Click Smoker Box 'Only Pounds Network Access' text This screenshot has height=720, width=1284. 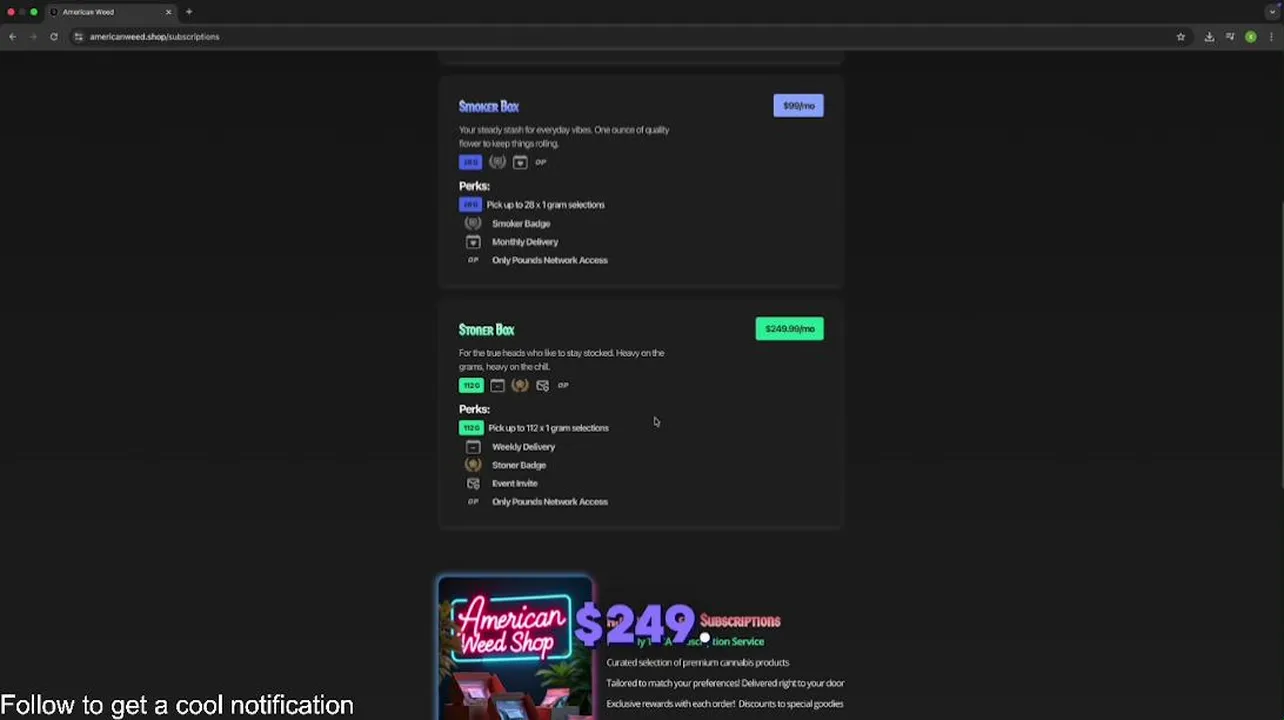tap(550, 260)
